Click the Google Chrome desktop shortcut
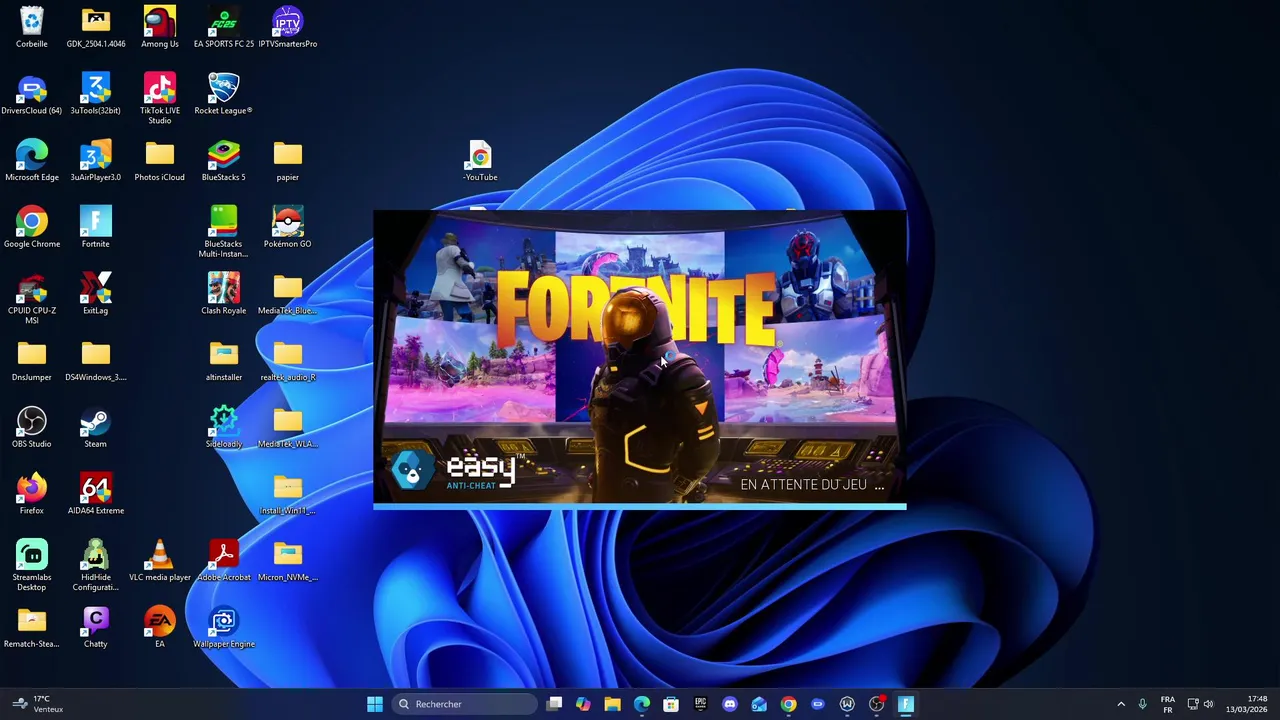1280x720 pixels. coord(32,227)
